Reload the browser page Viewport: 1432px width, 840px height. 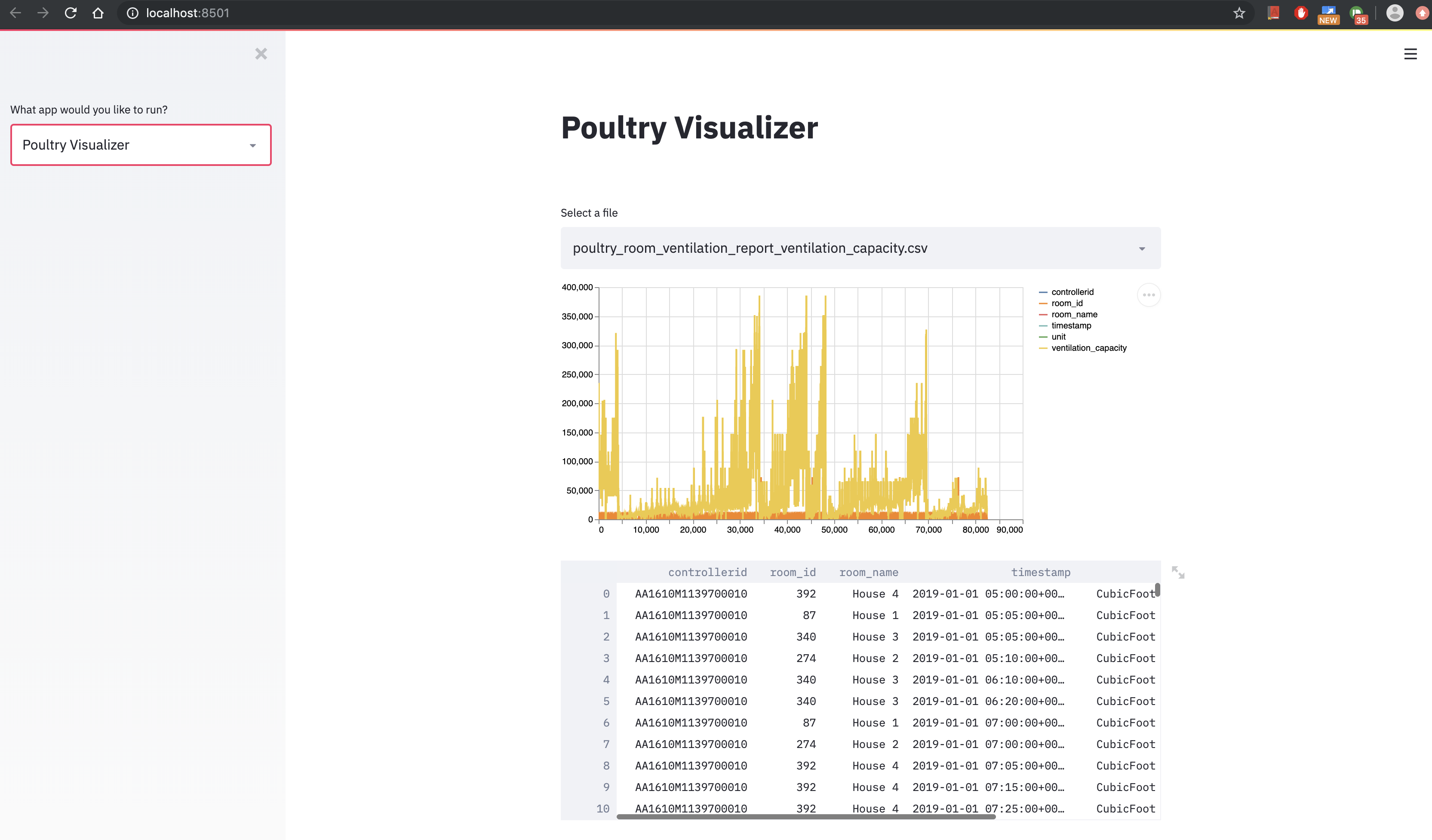(x=71, y=13)
